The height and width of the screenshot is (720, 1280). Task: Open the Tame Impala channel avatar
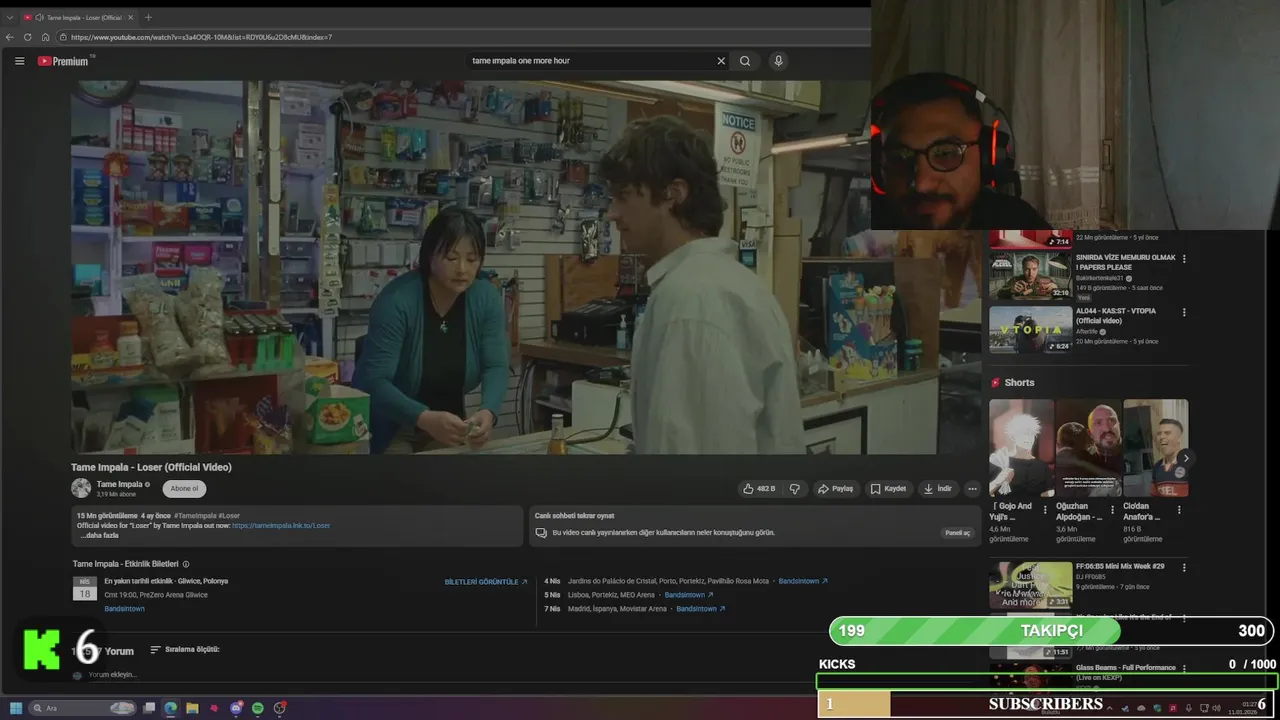tap(81, 488)
